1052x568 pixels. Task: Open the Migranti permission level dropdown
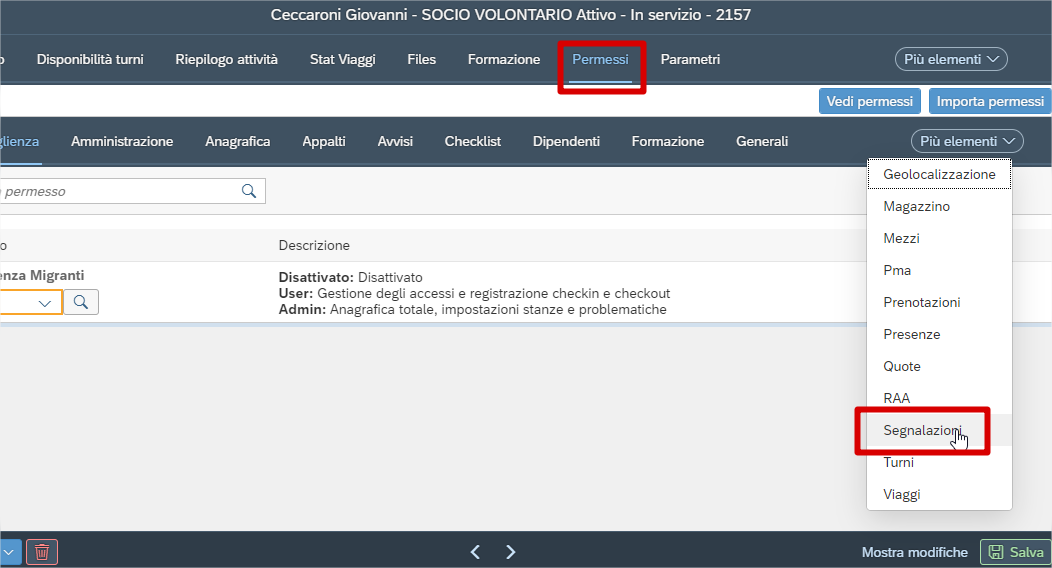(32, 302)
